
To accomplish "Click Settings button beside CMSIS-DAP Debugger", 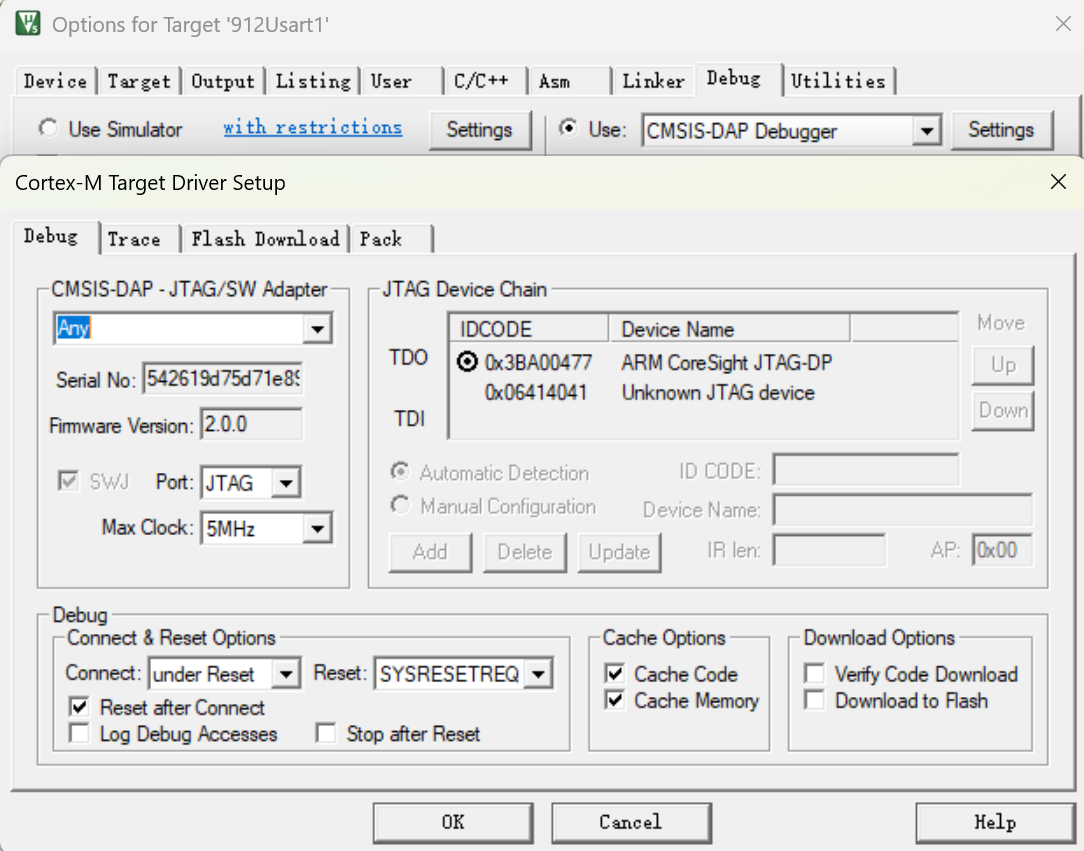I will [1001, 129].
